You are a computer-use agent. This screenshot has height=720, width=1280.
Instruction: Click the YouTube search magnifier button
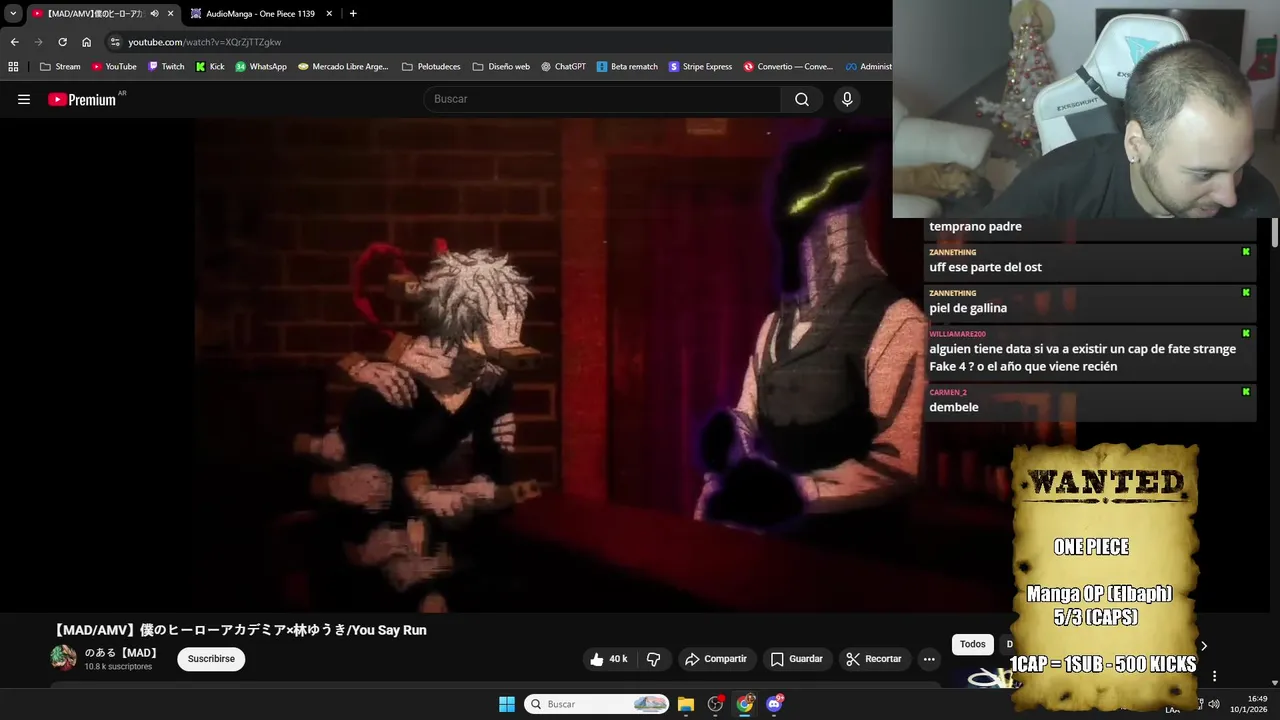[802, 99]
